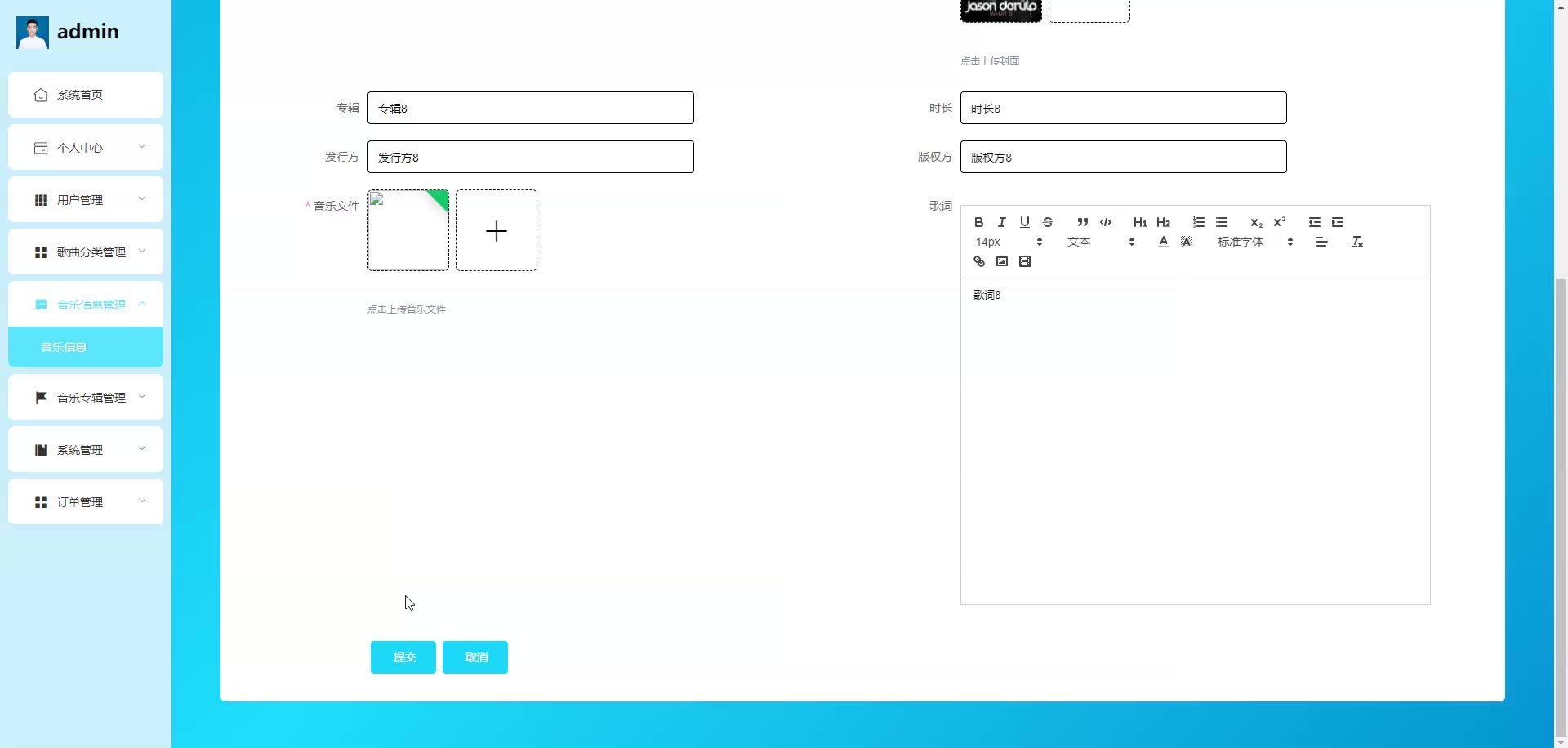Screen dimensions: 1568x748
Task: Expand the 系统管理 sidebar menu
Action: point(86,449)
